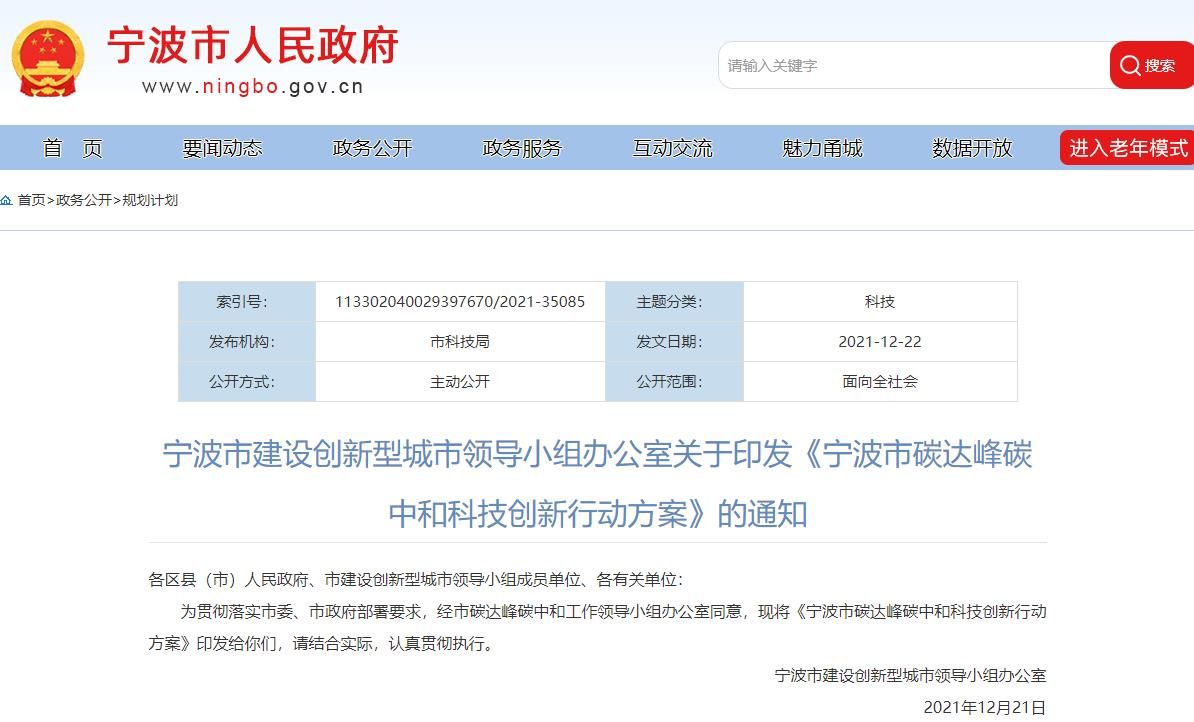Follow the 首页 breadcrumb link

(x=31, y=200)
